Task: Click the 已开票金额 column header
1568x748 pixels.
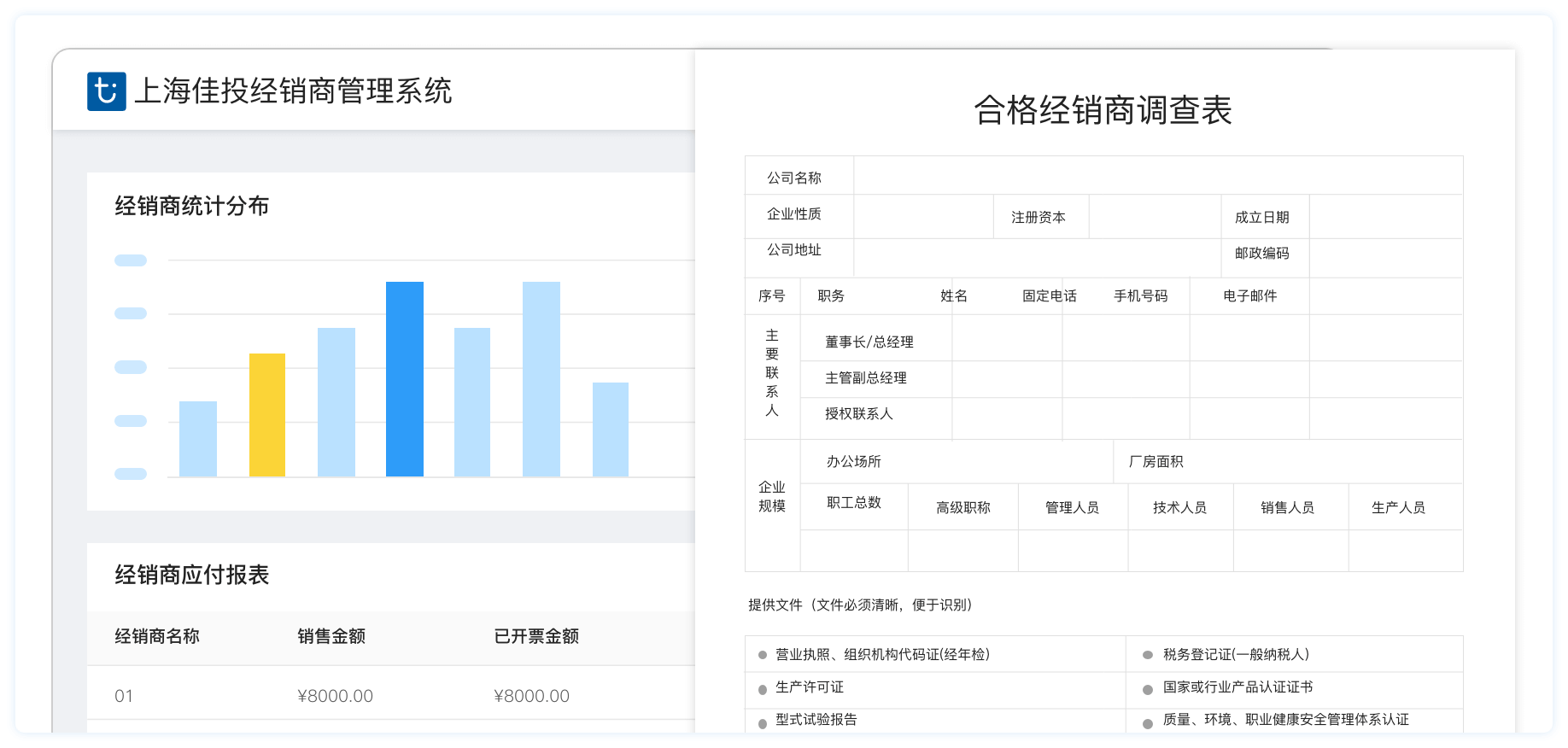Action: pyautogui.click(x=536, y=636)
